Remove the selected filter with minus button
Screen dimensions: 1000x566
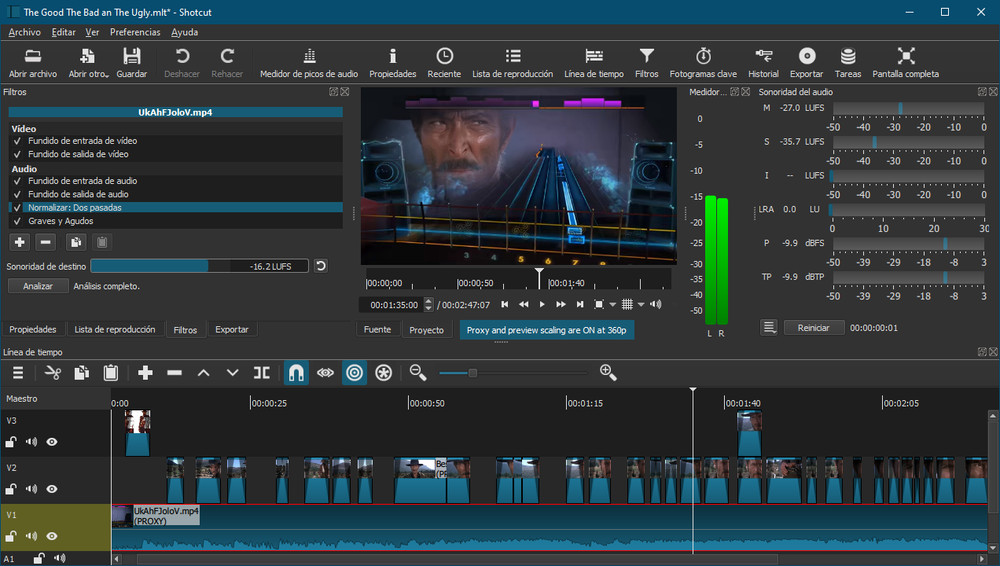click(x=45, y=242)
